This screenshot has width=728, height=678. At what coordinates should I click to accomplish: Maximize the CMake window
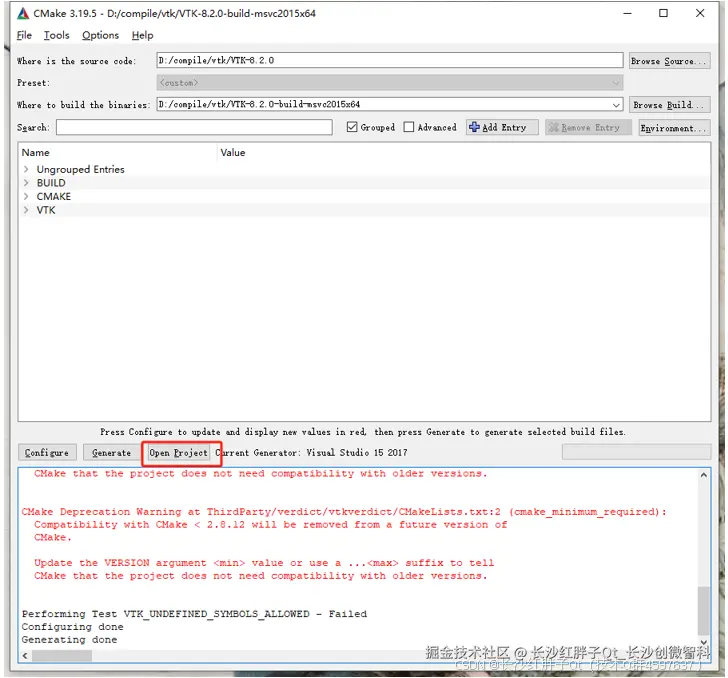click(663, 13)
